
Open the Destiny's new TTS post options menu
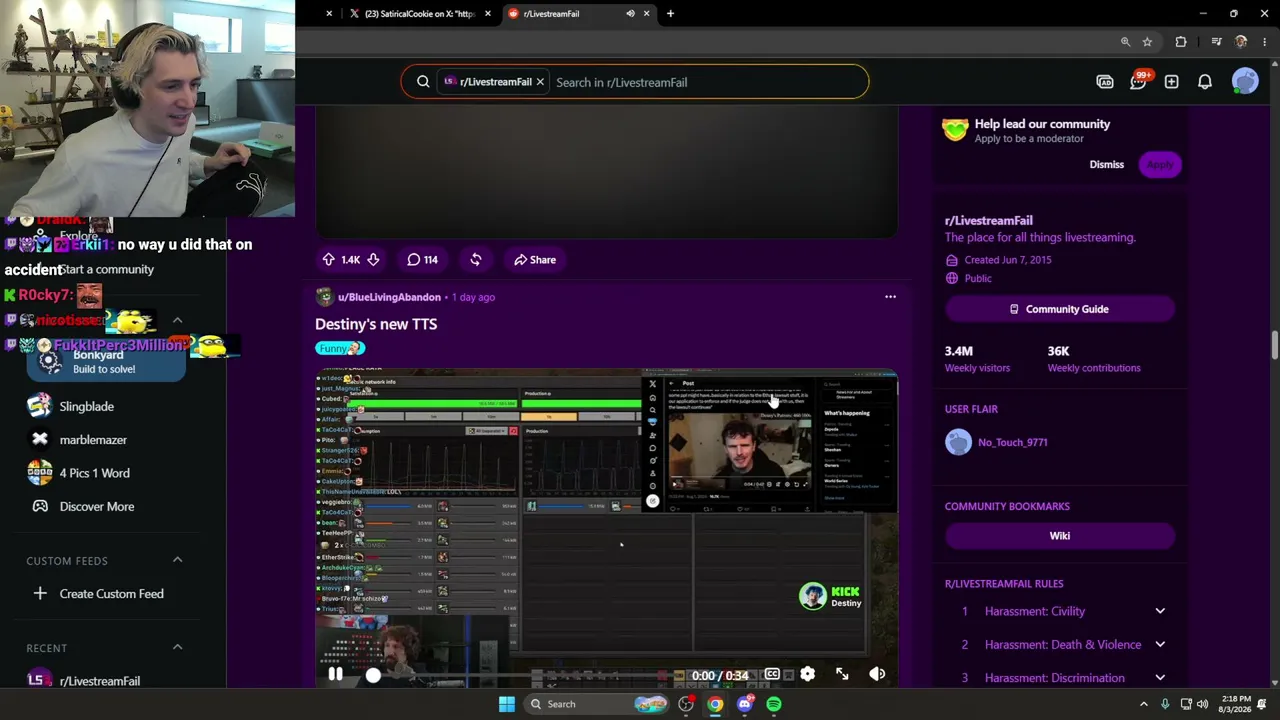click(890, 297)
